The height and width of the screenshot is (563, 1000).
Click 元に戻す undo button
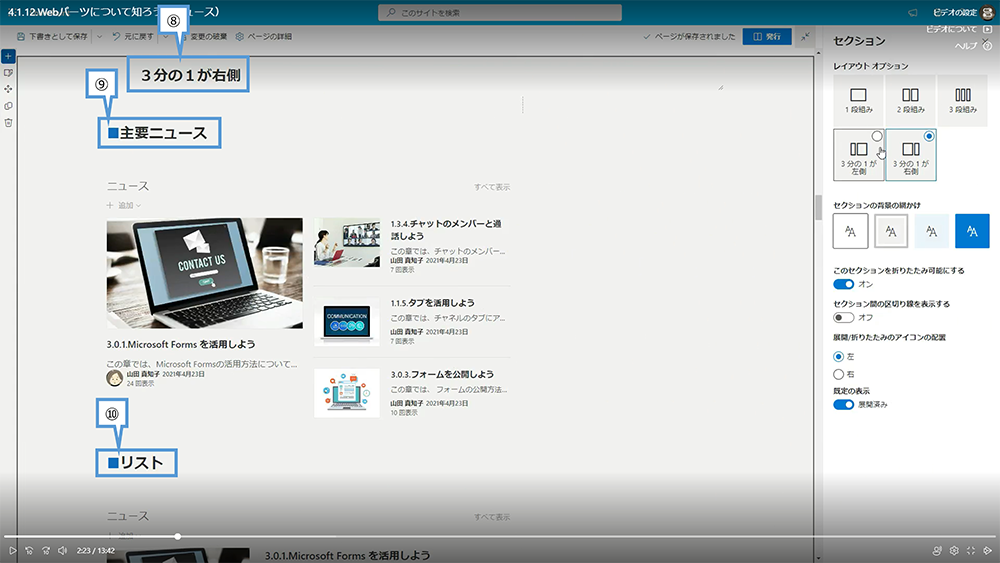tap(133, 36)
